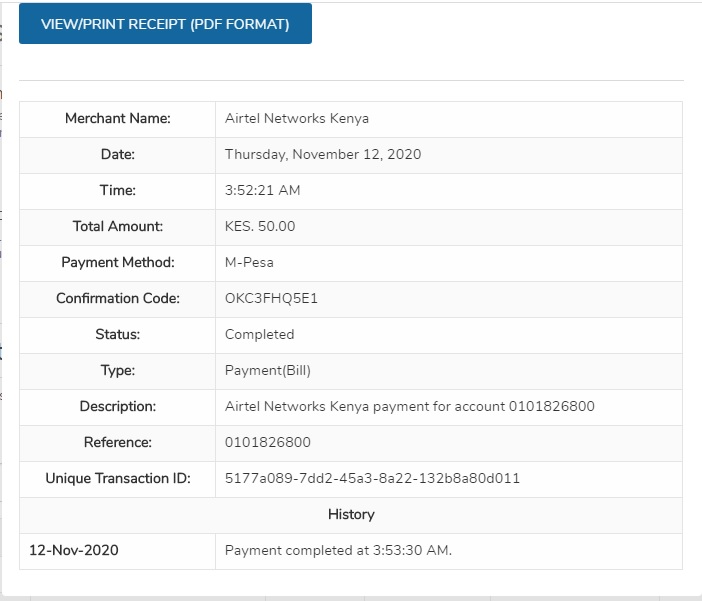Screen dimensions: 702x601
Task: Select the description mentioning account 0101826800
Action: click(410, 406)
